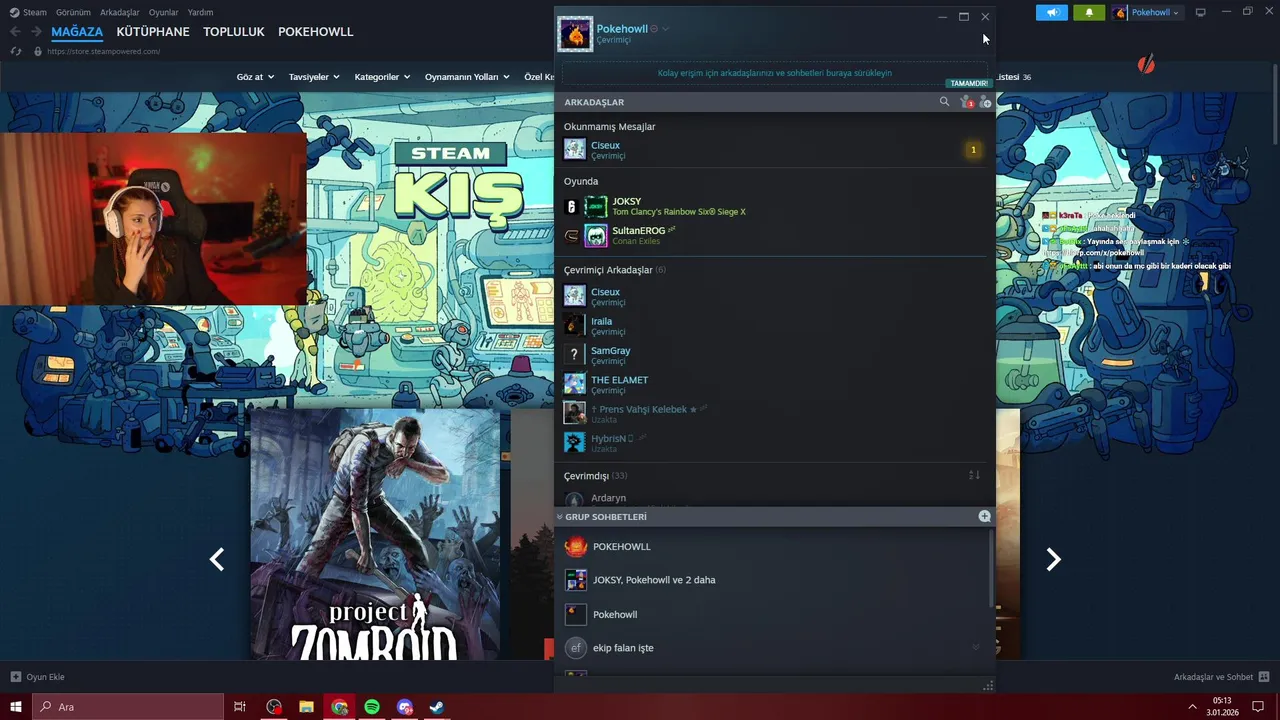Open the POKEHOWLL group chat
Image resolution: width=1280 pixels, height=720 pixels.
[x=773, y=547]
